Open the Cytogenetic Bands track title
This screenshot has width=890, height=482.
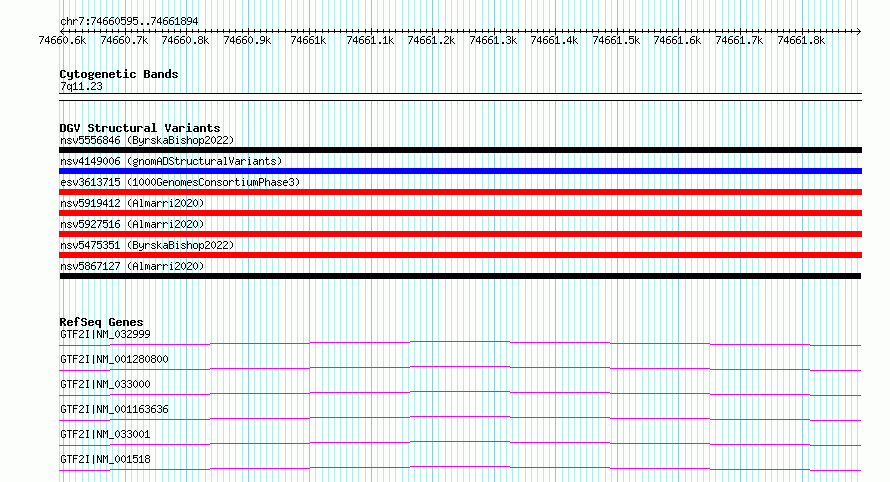pos(119,74)
